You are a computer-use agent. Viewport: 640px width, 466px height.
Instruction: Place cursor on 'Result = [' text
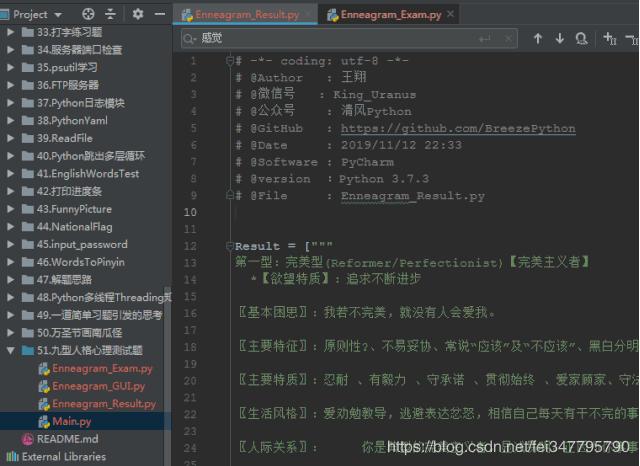click(x=273, y=246)
